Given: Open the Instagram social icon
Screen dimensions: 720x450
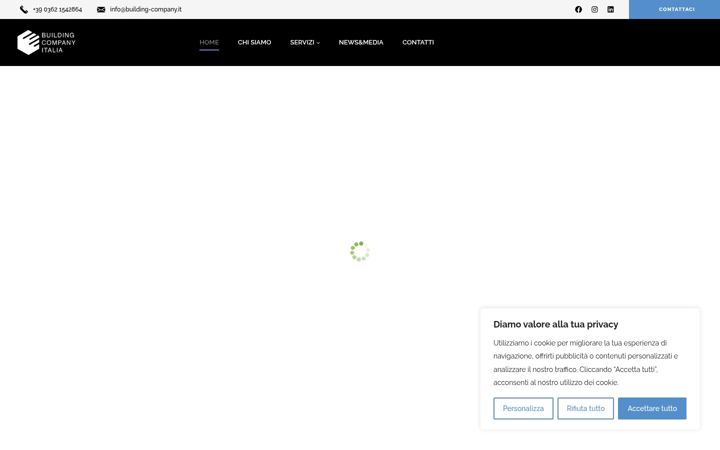Looking at the screenshot, I should tap(595, 9).
